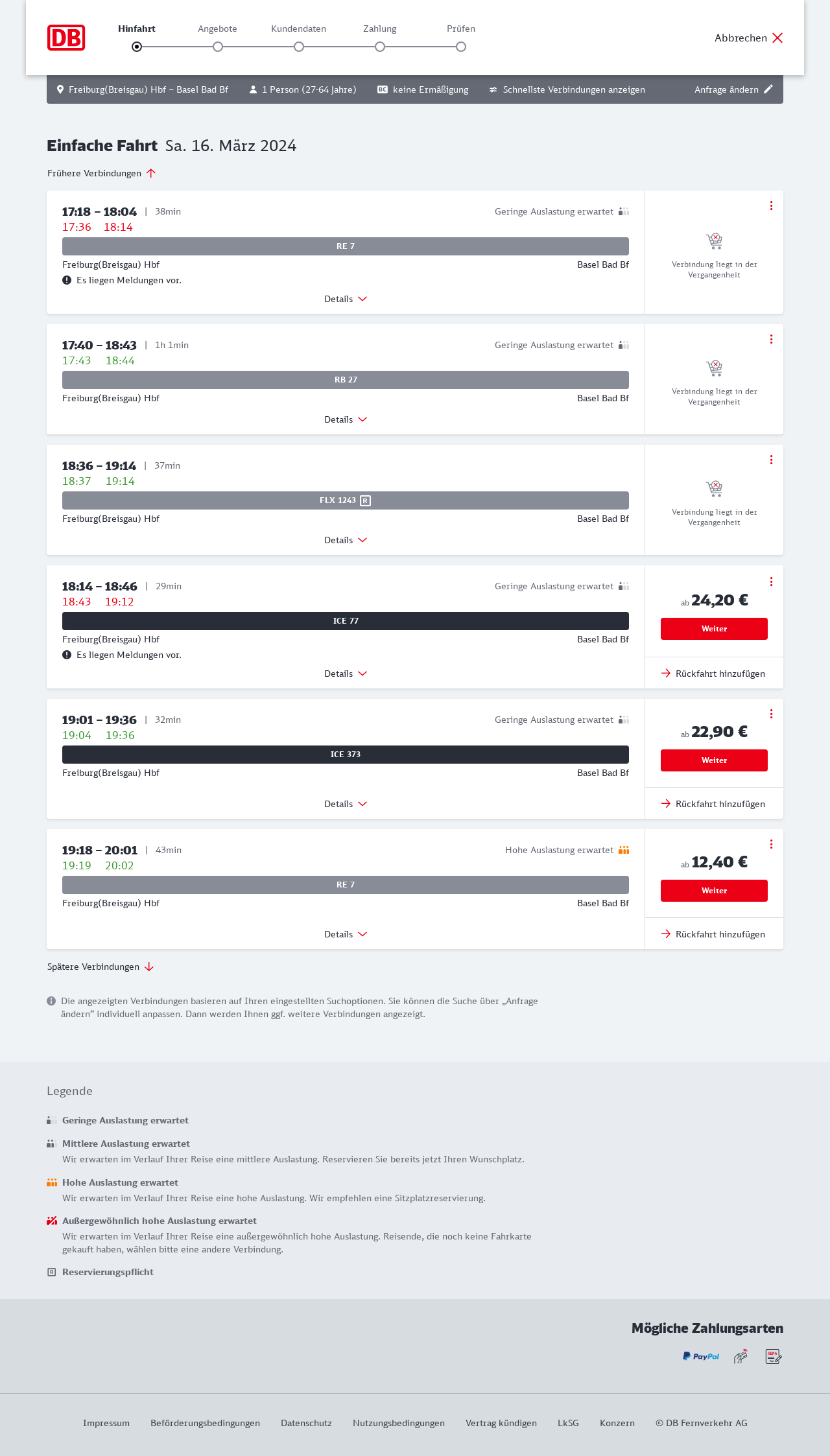Open the Kundendaten step label
Image resolution: width=830 pixels, height=1456 pixels.
point(298,29)
